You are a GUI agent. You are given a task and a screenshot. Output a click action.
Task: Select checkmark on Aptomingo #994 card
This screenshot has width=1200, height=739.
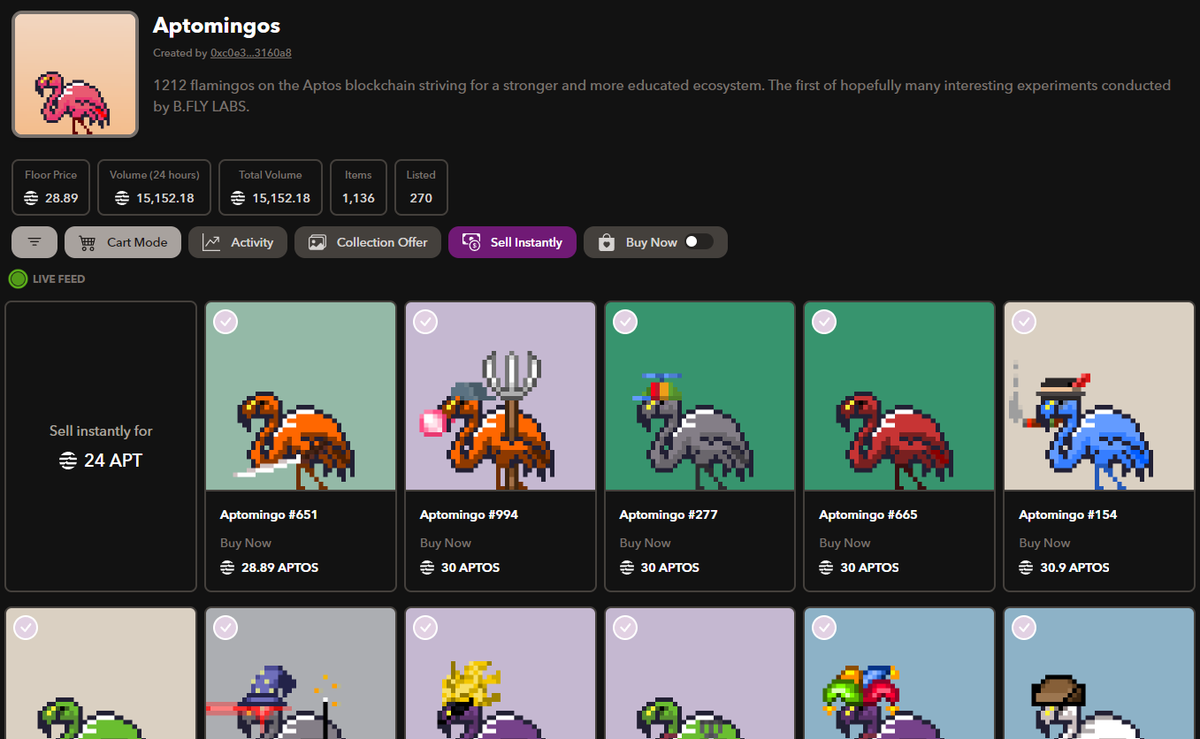(x=426, y=322)
